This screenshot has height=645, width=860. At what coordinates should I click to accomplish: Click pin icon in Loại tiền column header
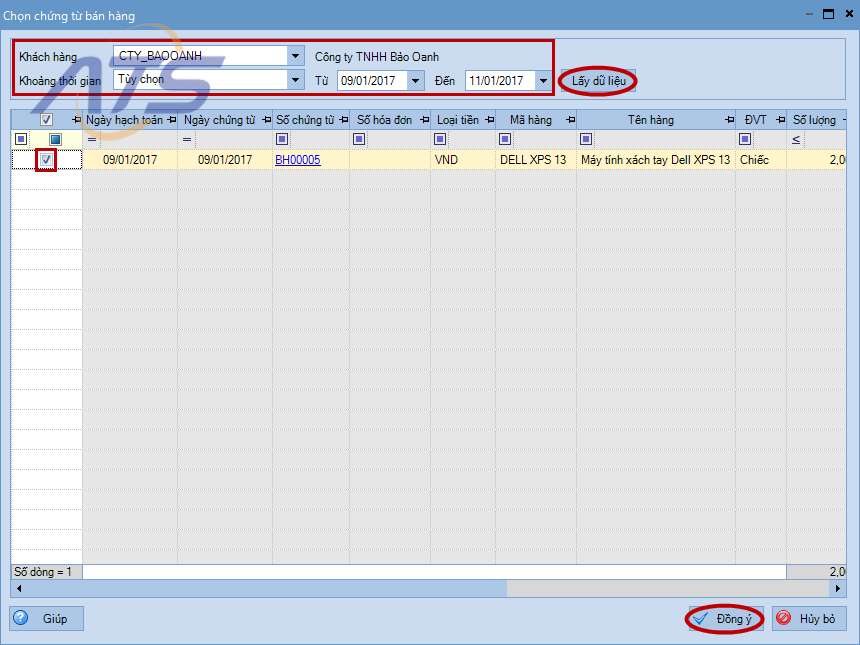coord(488,120)
